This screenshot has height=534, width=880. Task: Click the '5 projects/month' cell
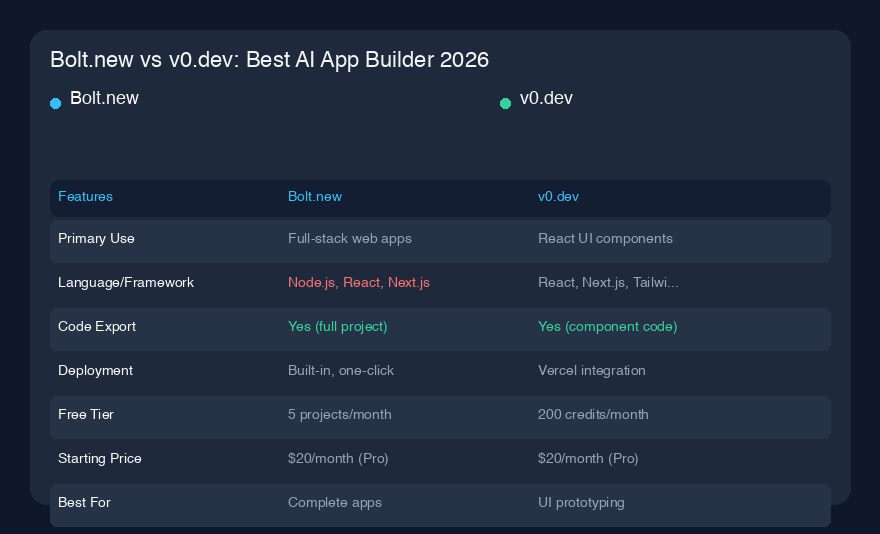pyautogui.click(x=340, y=414)
